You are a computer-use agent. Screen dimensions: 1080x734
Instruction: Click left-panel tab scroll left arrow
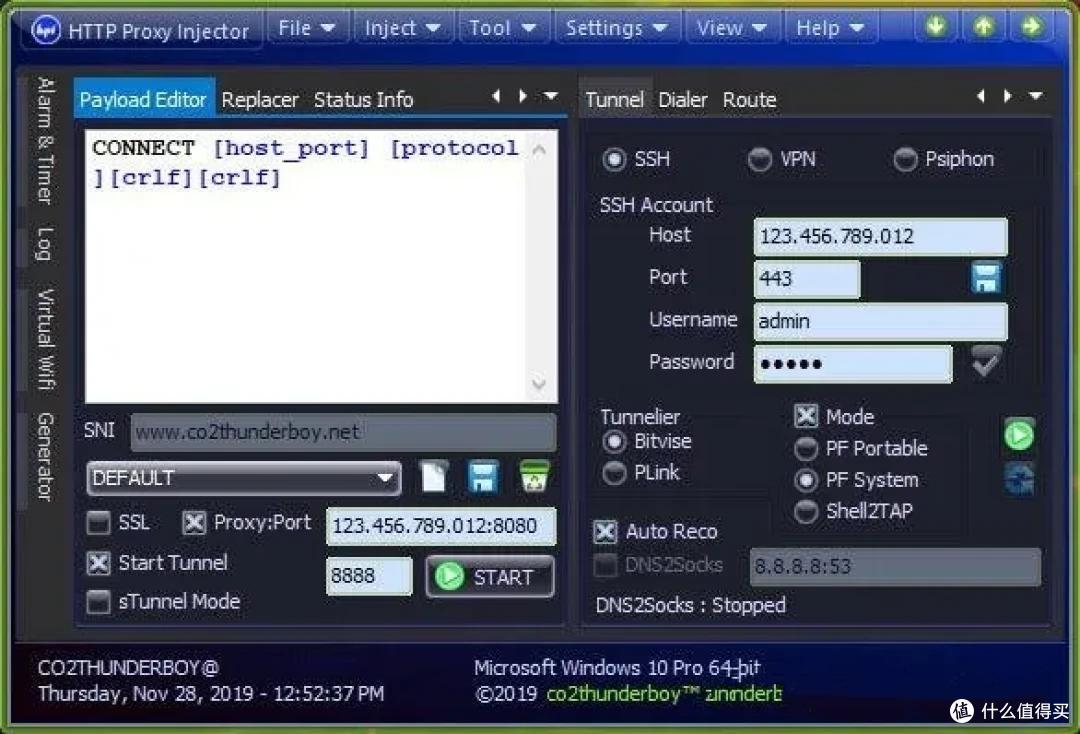pos(496,96)
